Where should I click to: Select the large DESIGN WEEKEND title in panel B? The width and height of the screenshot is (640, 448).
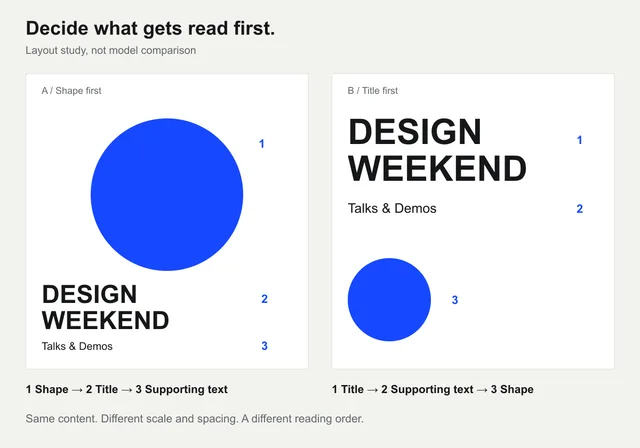pyautogui.click(x=437, y=150)
